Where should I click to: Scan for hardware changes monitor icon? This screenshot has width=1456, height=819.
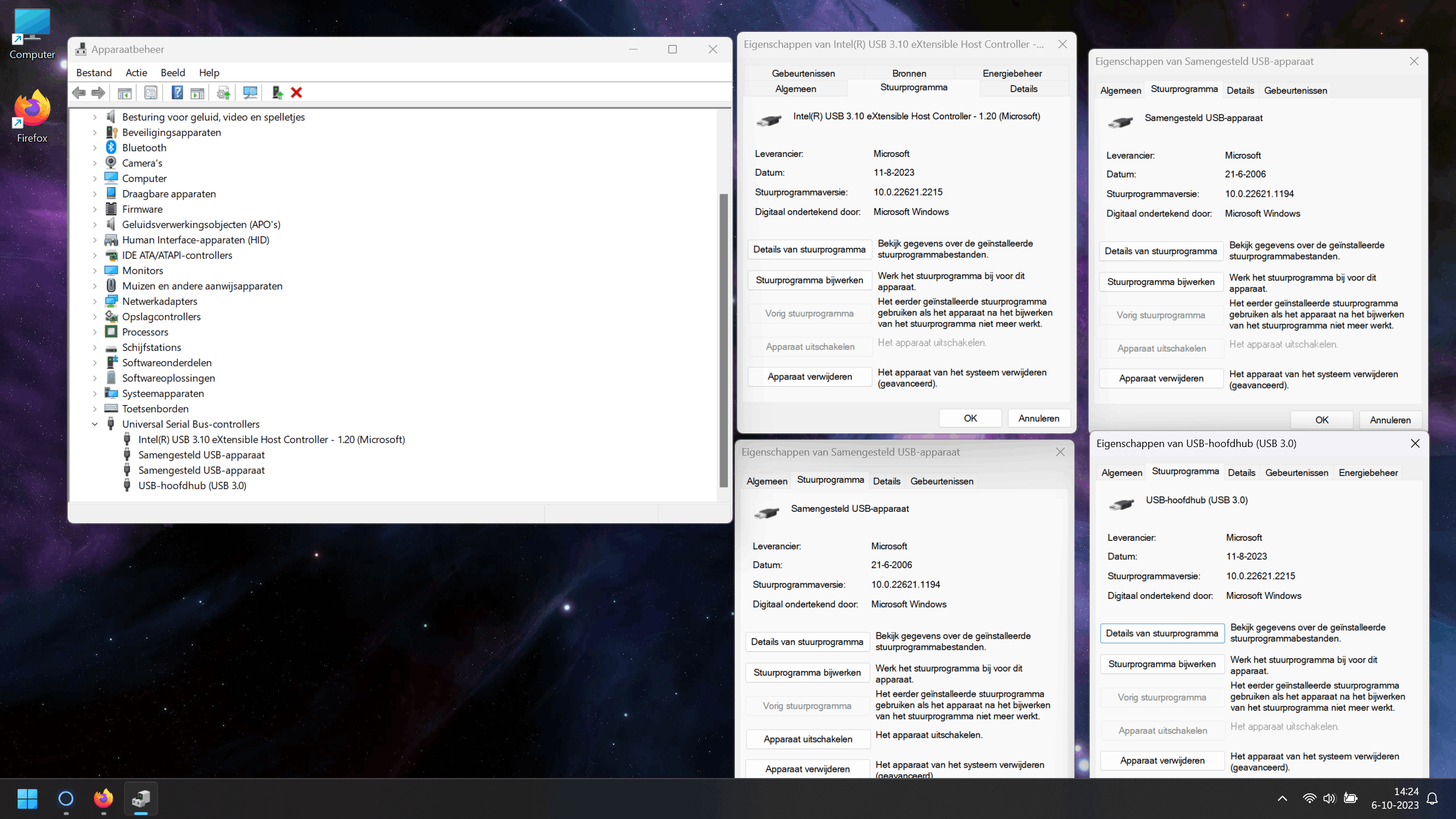(250, 93)
